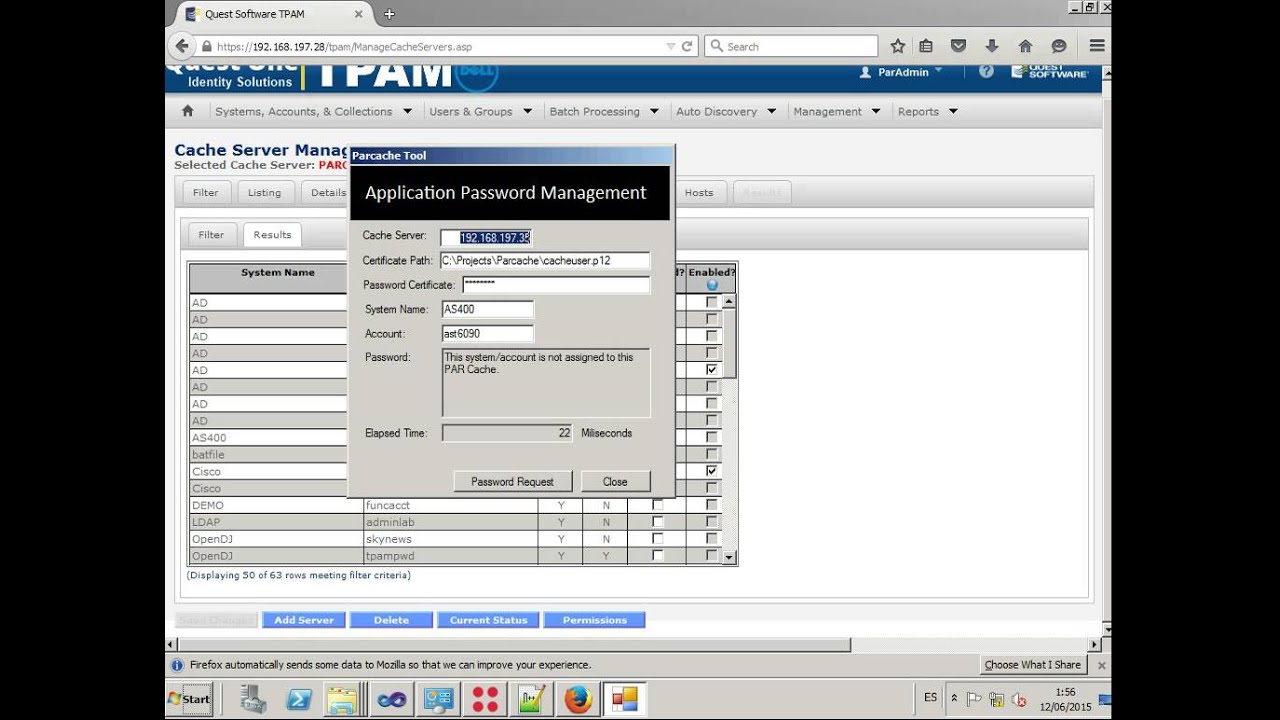Select the inner Results tab
Screen dimensions: 1280x720
[x=272, y=235]
